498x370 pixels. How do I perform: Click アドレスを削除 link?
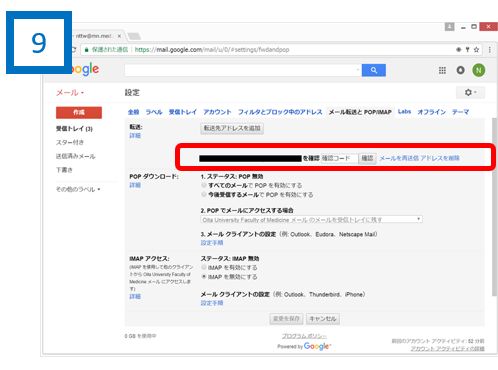point(440,158)
